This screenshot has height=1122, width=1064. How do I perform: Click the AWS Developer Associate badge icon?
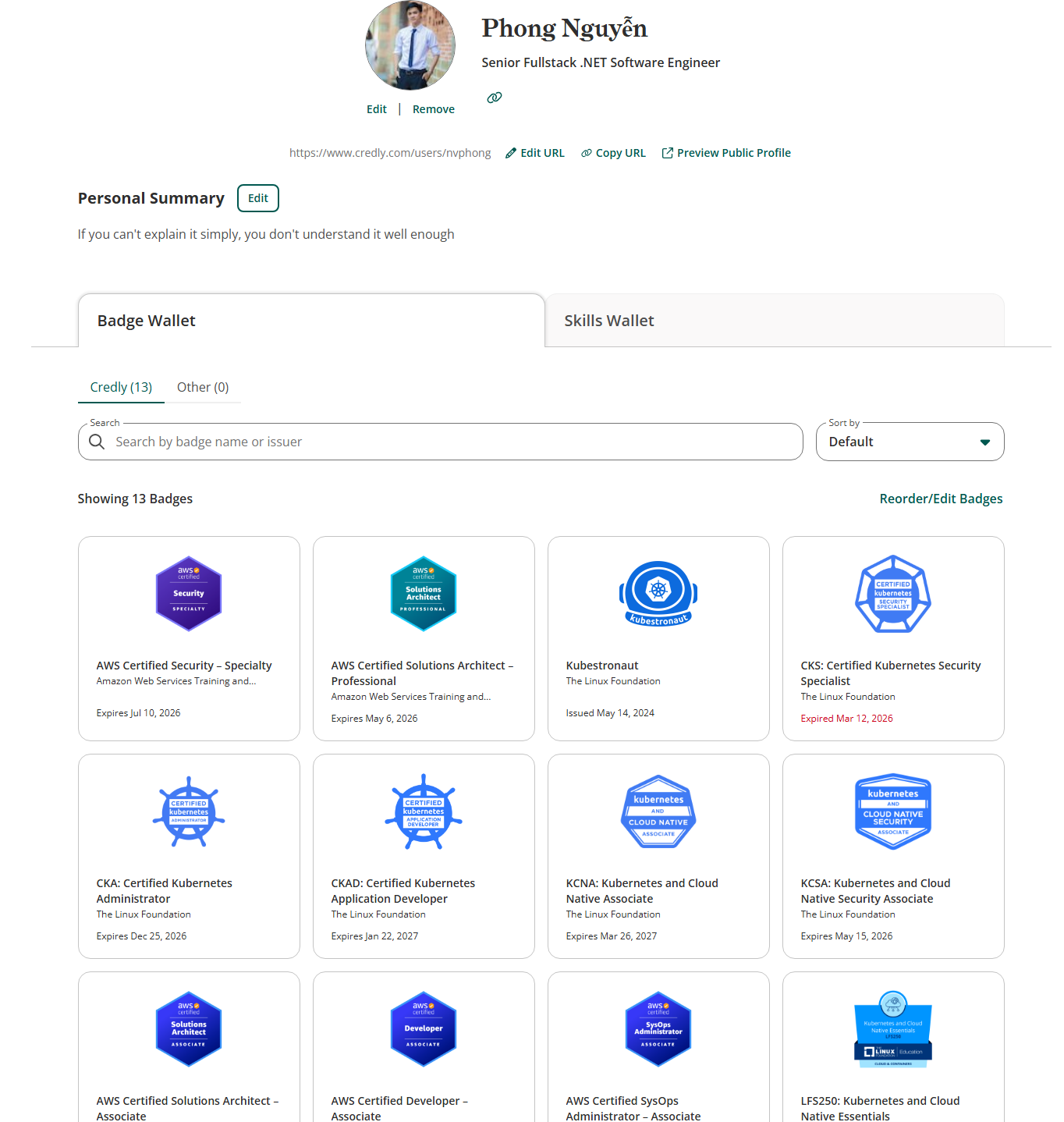point(424,1029)
